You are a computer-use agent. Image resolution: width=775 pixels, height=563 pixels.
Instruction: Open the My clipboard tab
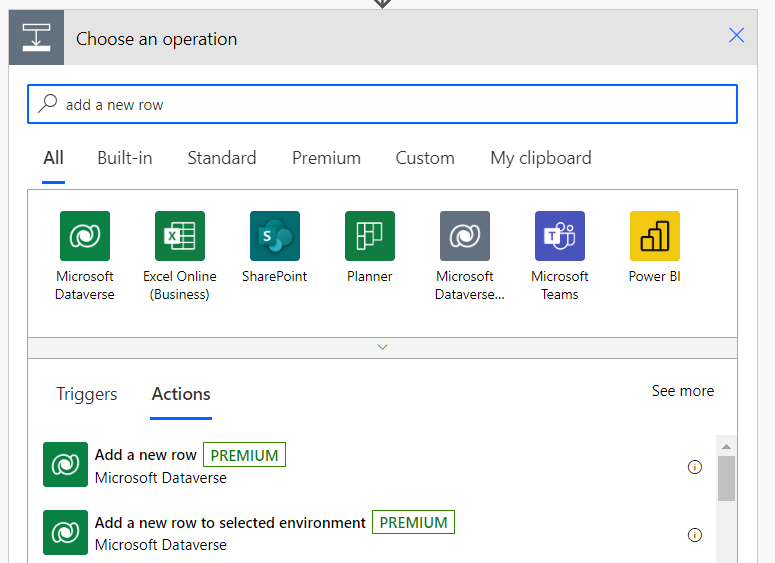(x=541, y=158)
